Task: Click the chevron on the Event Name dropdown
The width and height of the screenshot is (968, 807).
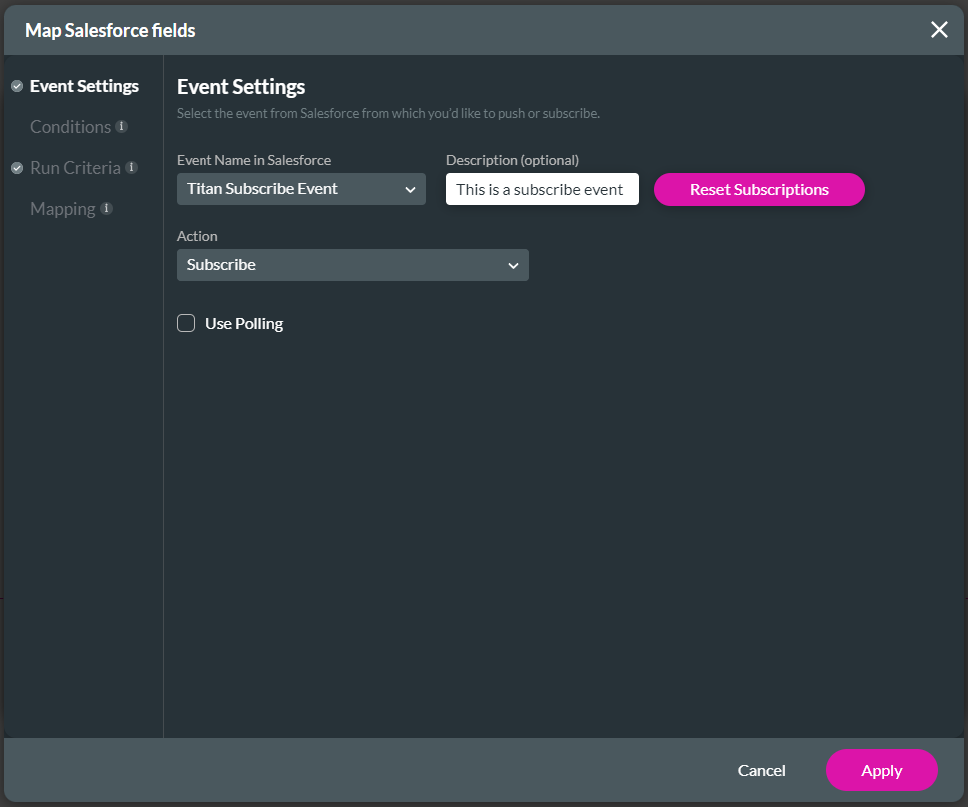Action: click(411, 189)
